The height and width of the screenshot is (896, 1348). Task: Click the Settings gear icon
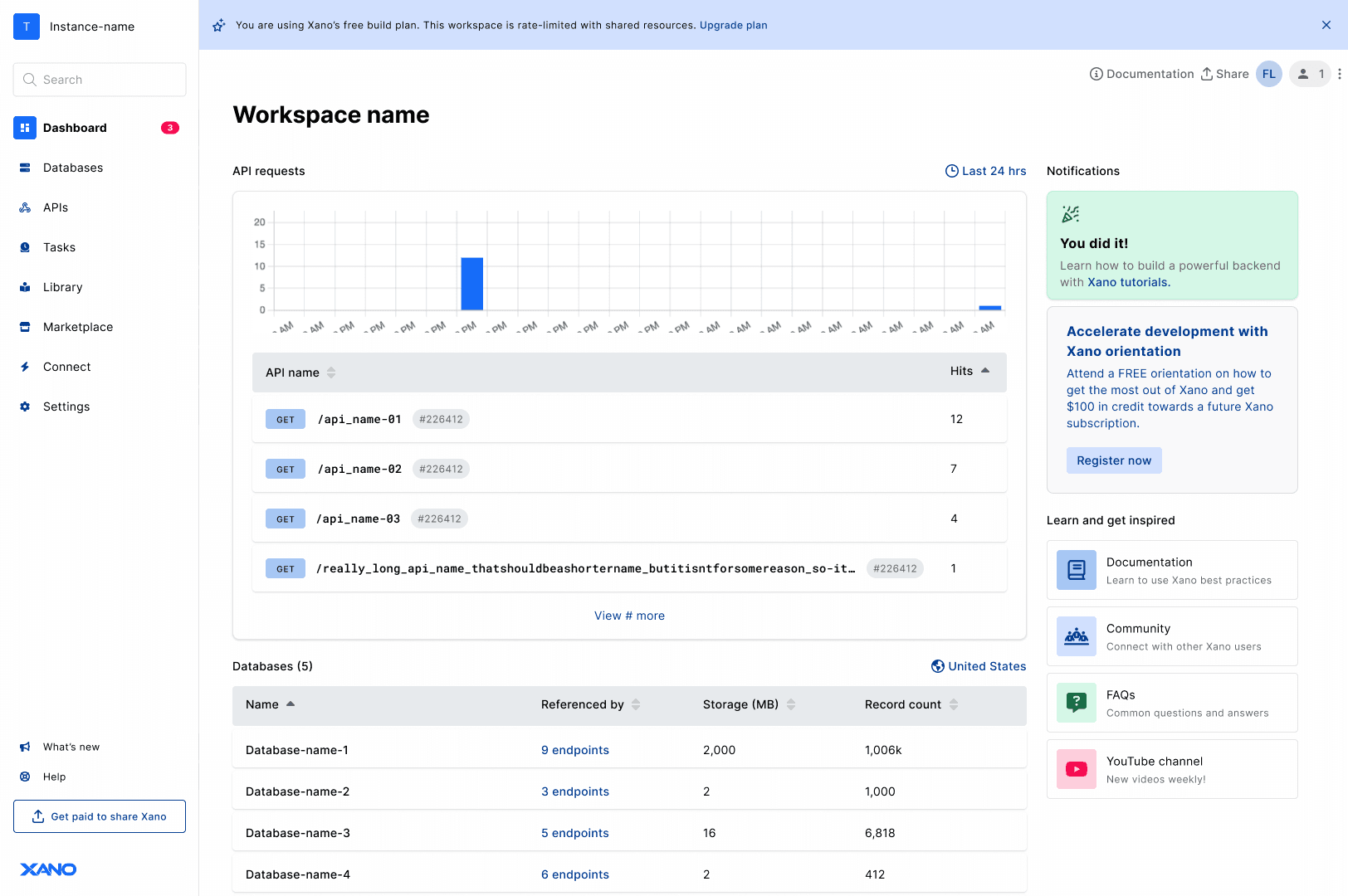coord(25,407)
